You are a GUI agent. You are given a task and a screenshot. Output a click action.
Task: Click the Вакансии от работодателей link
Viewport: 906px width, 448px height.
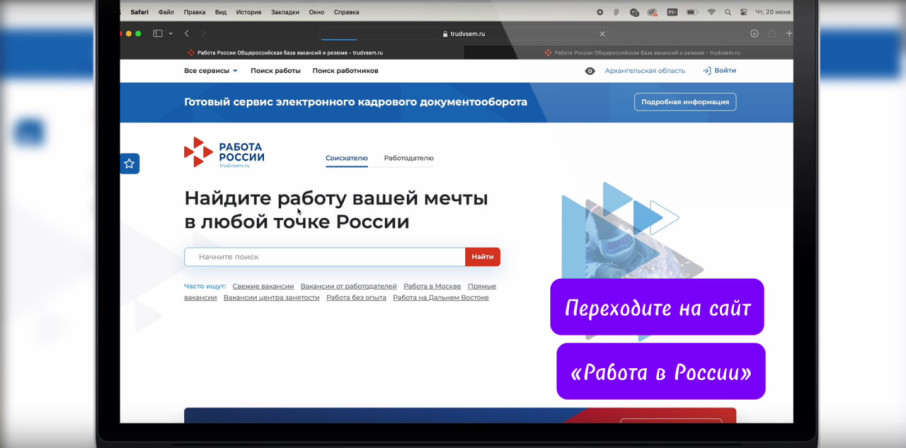[348, 286]
